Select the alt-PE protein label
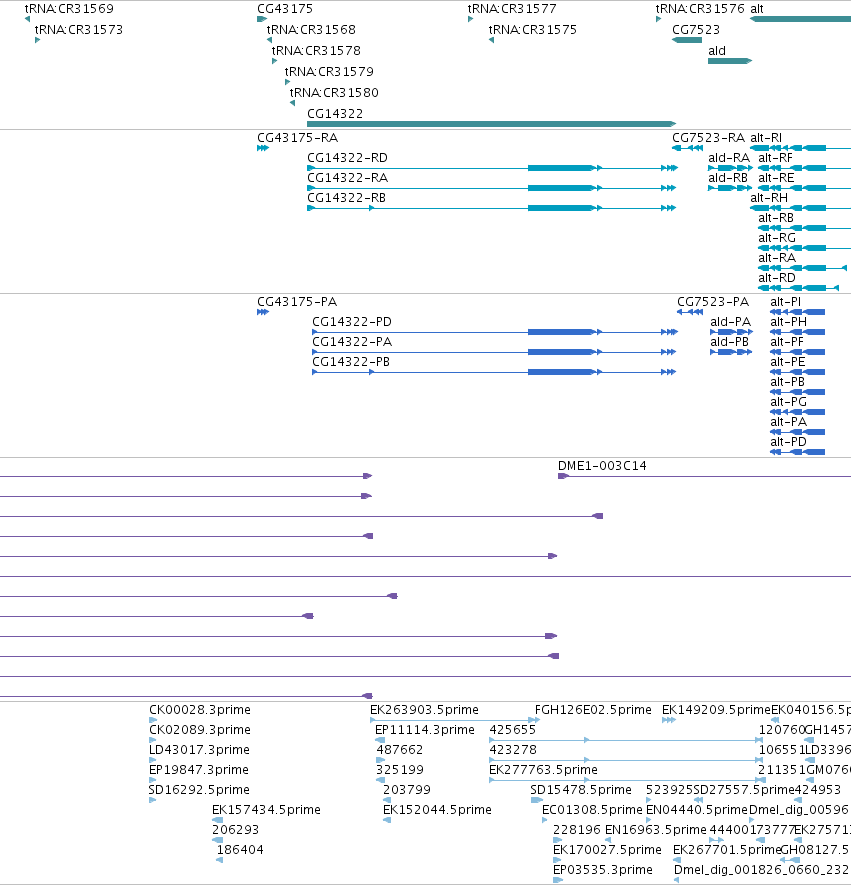This screenshot has height=885, width=851. (788, 362)
